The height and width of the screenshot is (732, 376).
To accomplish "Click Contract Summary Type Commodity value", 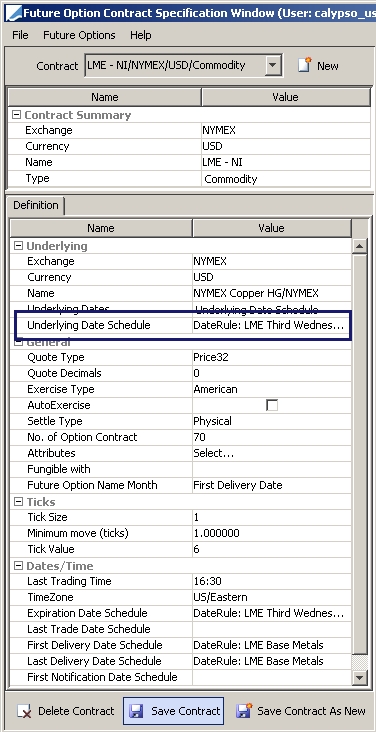I will tap(285, 178).
